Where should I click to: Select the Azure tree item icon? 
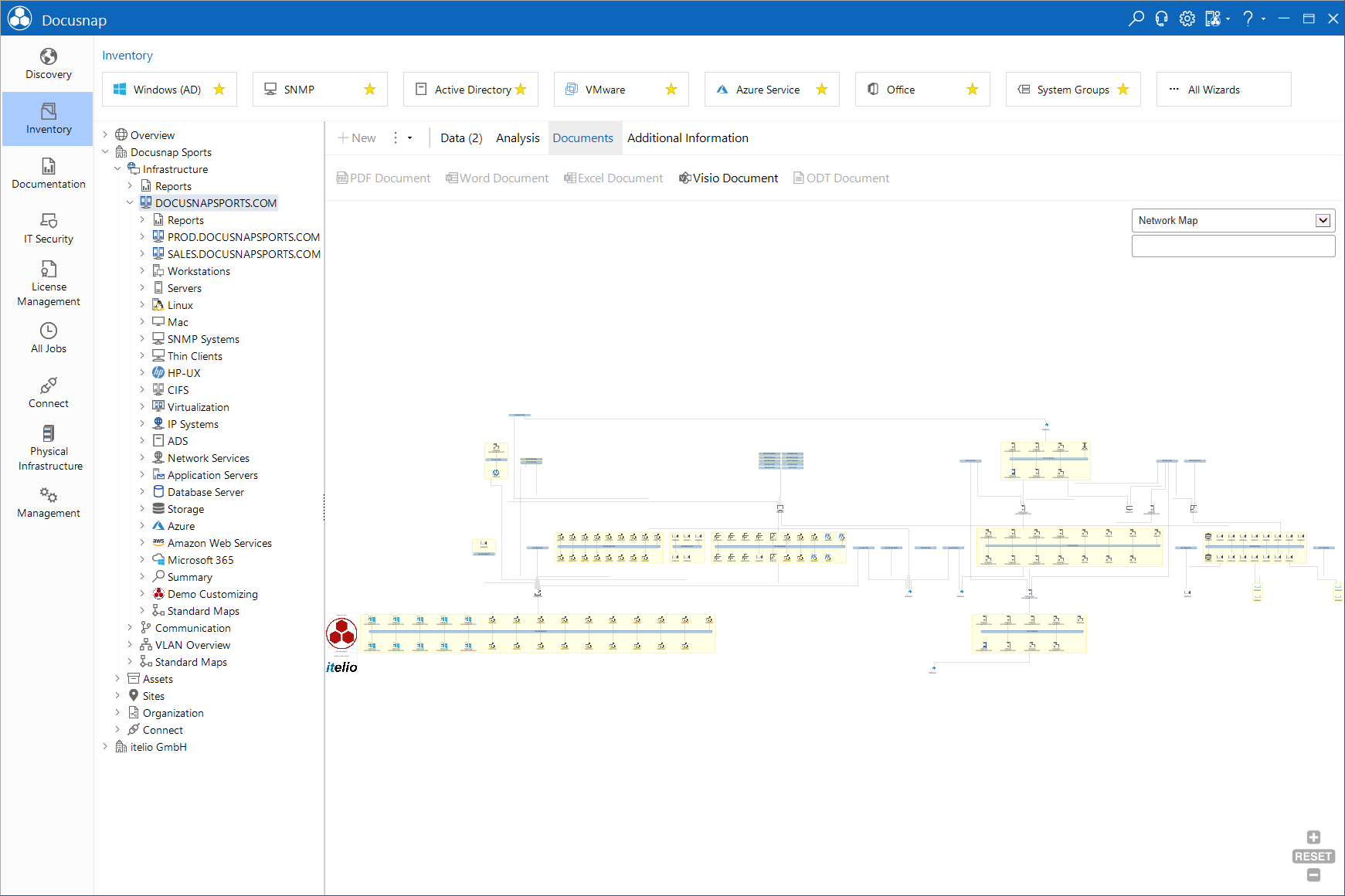click(x=158, y=526)
